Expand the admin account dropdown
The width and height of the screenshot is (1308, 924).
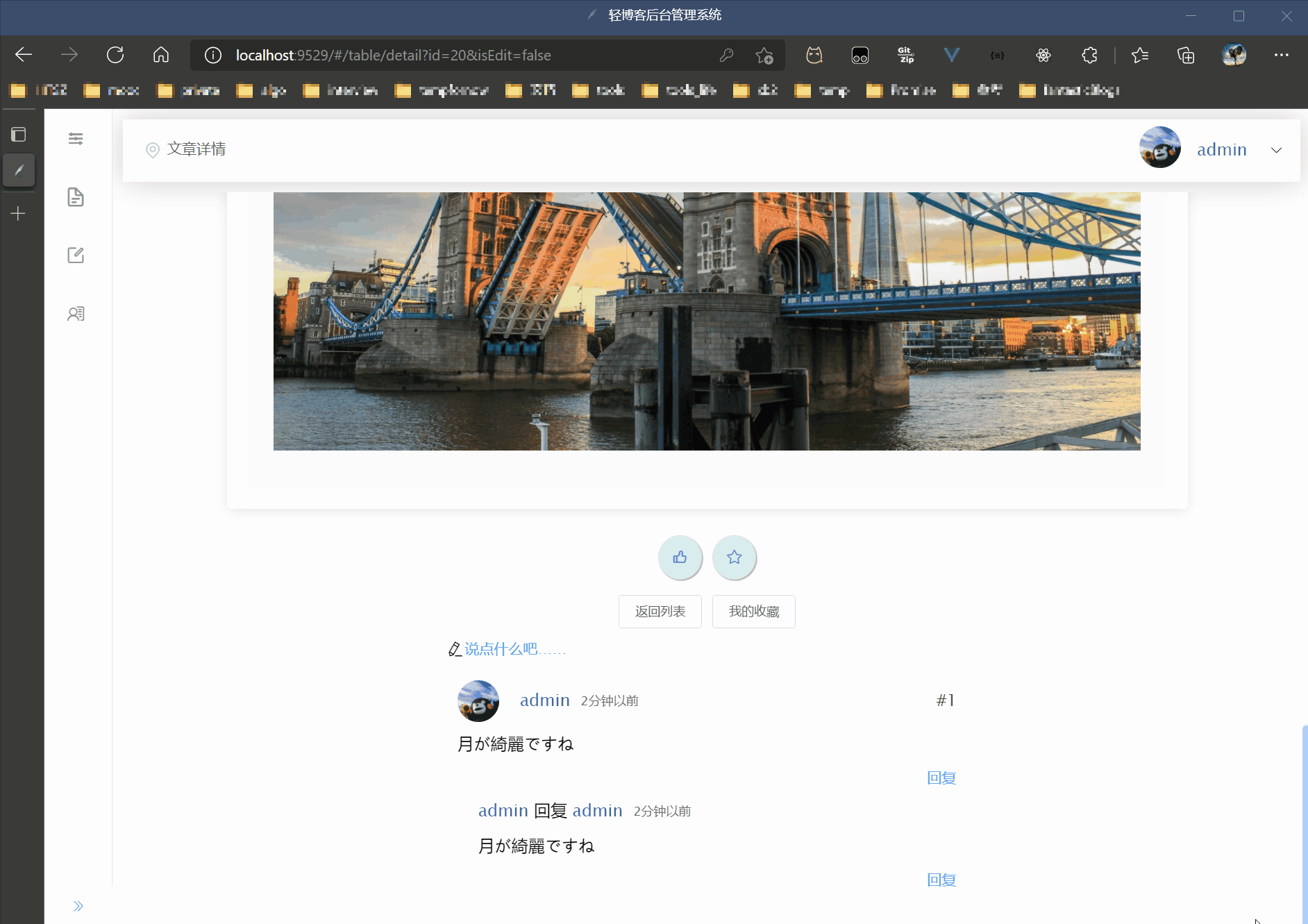click(1277, 150)
